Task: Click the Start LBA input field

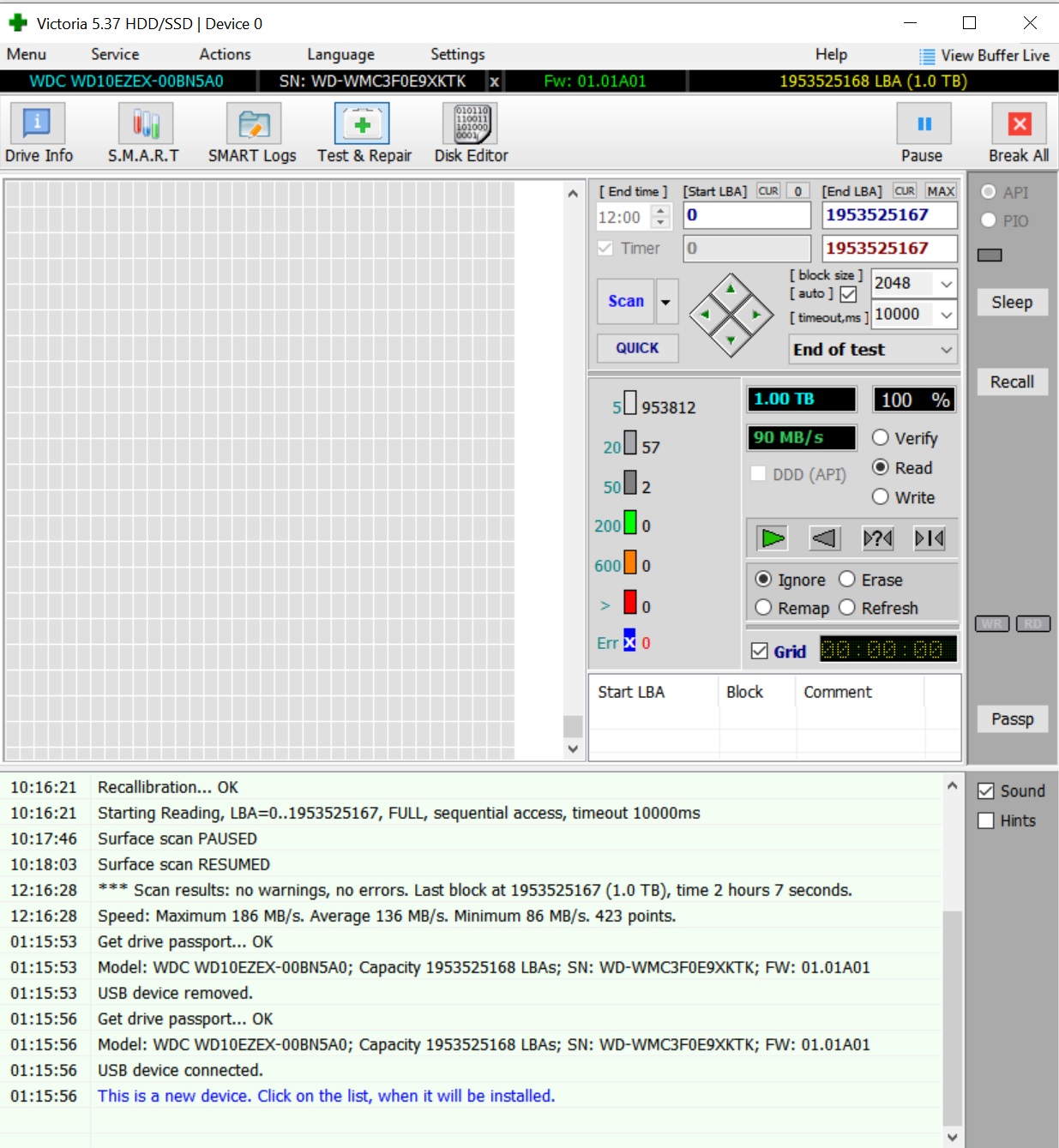Action: tap(747, 215)
